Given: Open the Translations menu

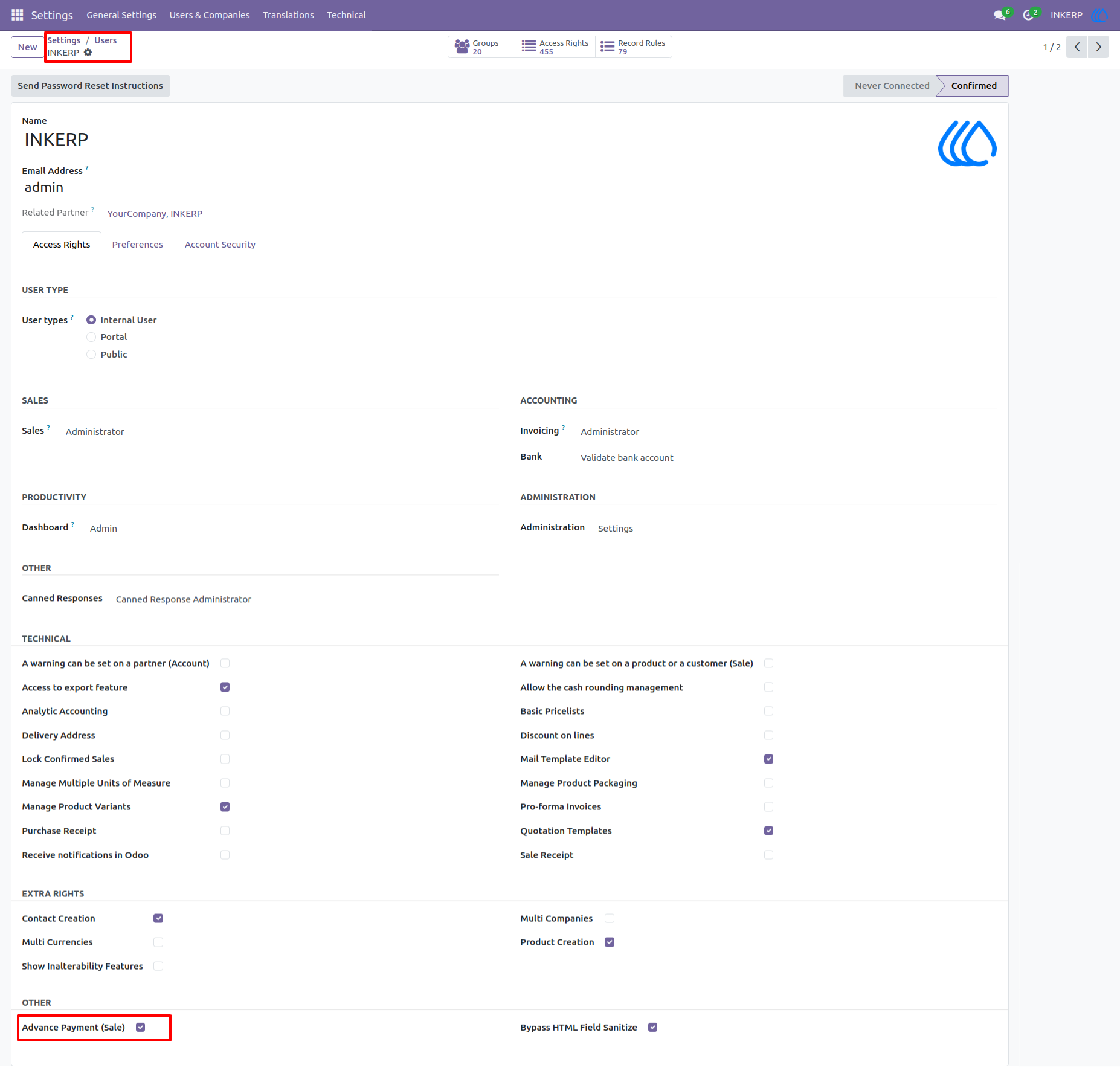Looking at the screenshot, I should 288,14.
